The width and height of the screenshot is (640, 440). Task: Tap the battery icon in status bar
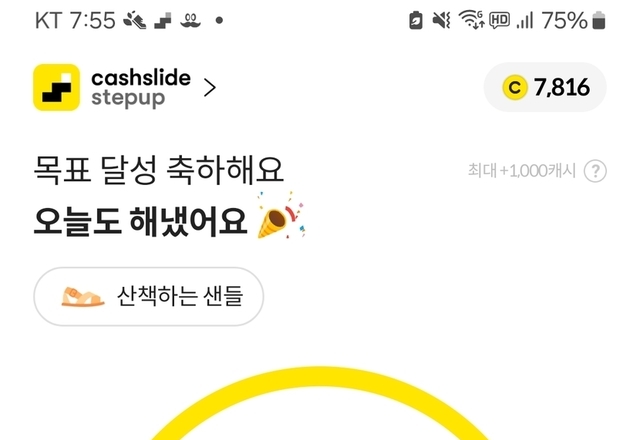point(598,20)
